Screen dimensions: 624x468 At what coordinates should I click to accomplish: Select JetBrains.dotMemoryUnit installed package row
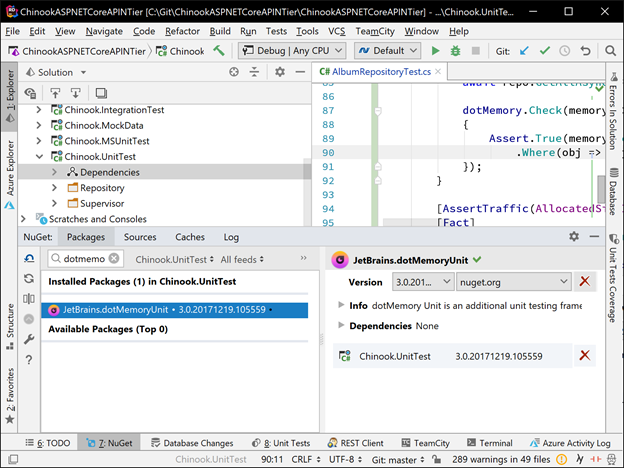point(175,310)
